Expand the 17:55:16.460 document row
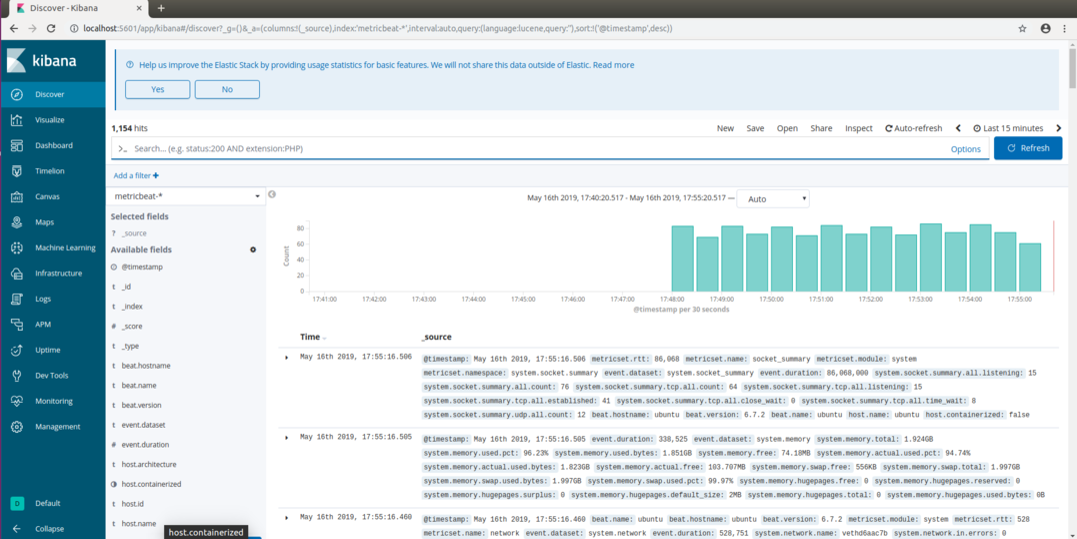This screenshot has height=539, width=1077. point(287,518)
